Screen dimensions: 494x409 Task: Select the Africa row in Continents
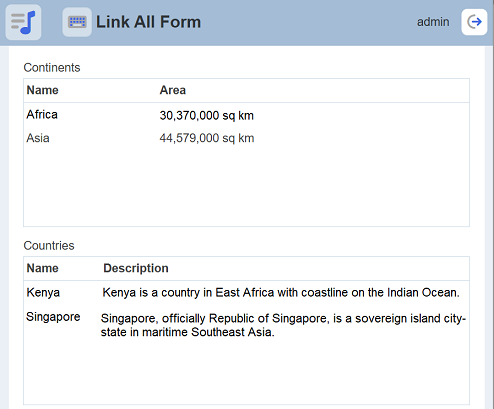246,115
